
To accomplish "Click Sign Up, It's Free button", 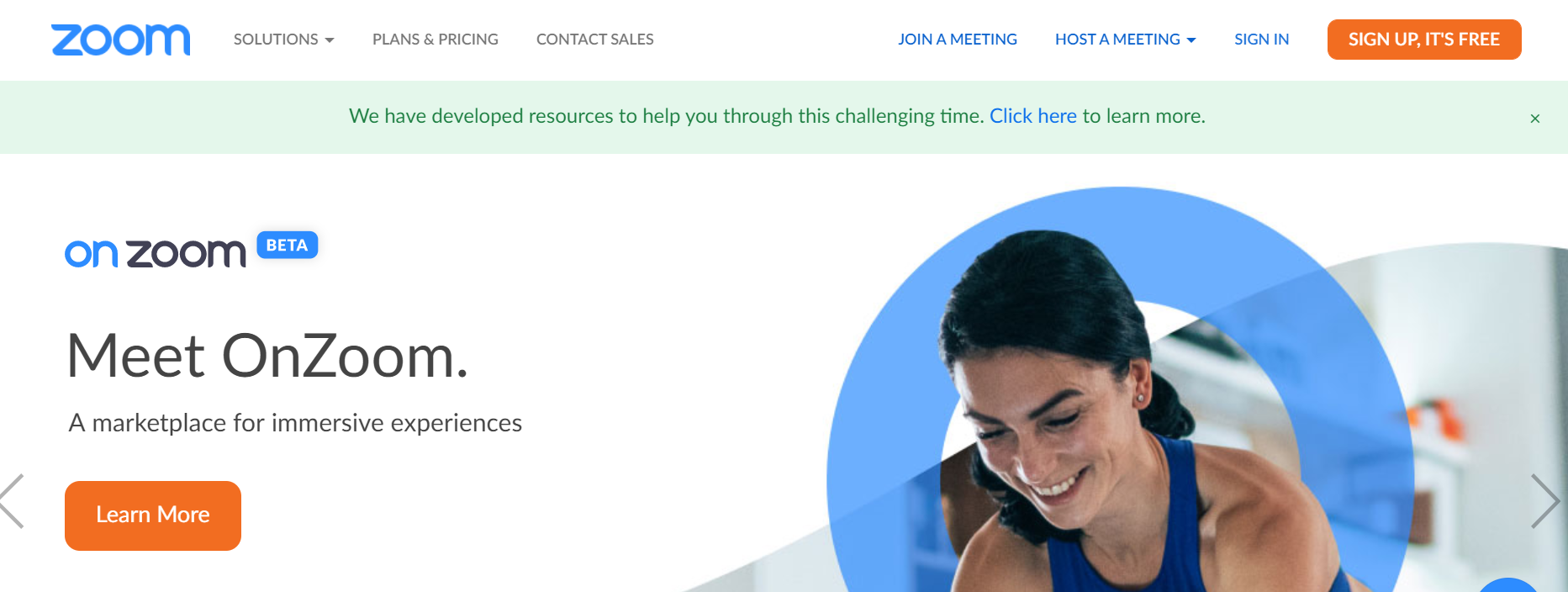I will [1423, 40].
